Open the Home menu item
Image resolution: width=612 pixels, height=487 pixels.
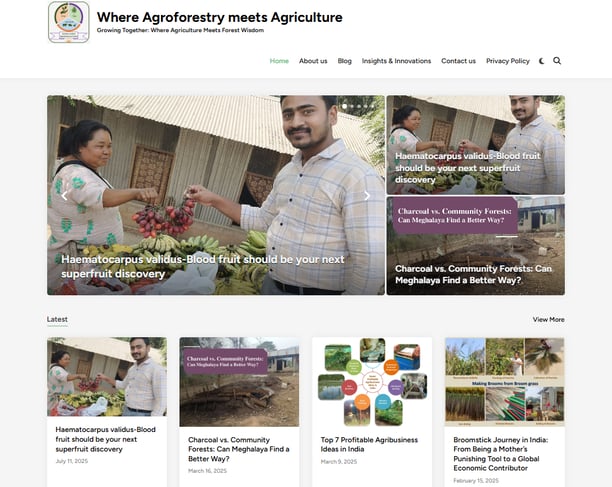point(279,61)
